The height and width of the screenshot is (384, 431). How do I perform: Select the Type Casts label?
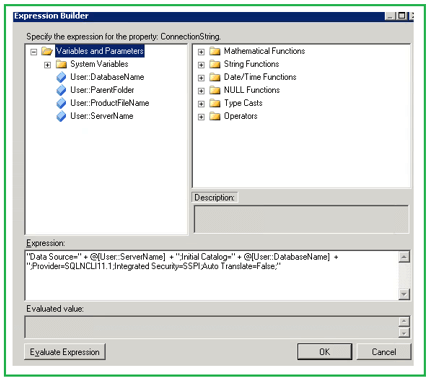click(243, 103)
